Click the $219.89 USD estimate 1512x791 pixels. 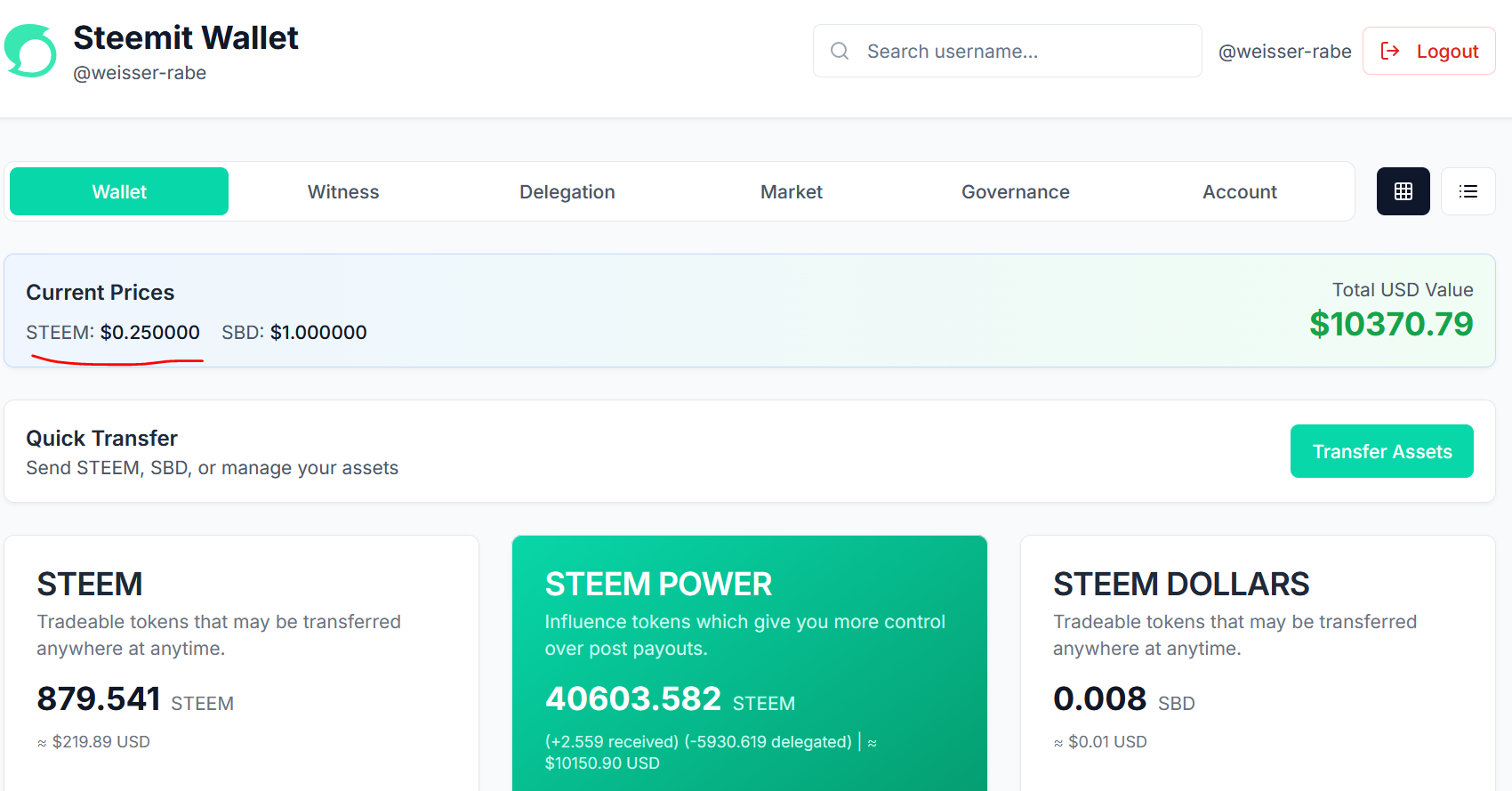(93, 741)
